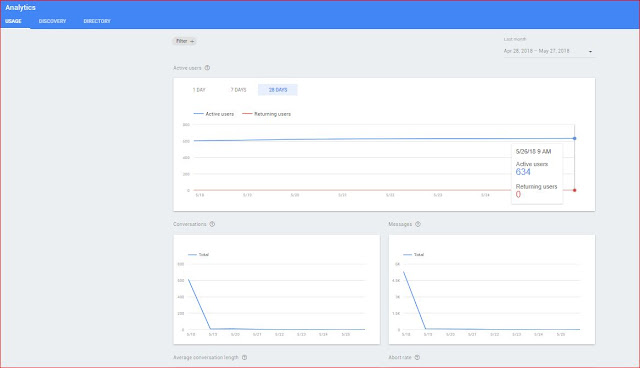Viewport: 640px width, 368px height.
Task: Click the Analytics title
Action: point(20,8)
